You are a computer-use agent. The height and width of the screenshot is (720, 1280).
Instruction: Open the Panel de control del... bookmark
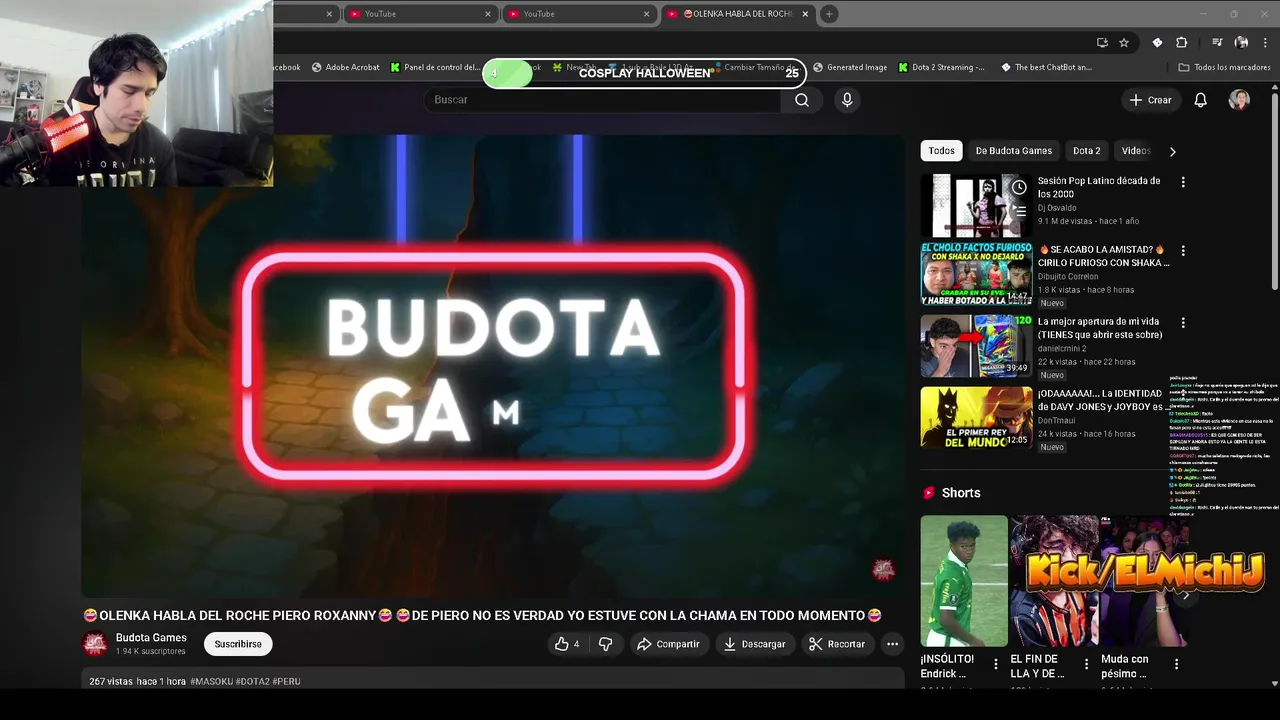435,68
